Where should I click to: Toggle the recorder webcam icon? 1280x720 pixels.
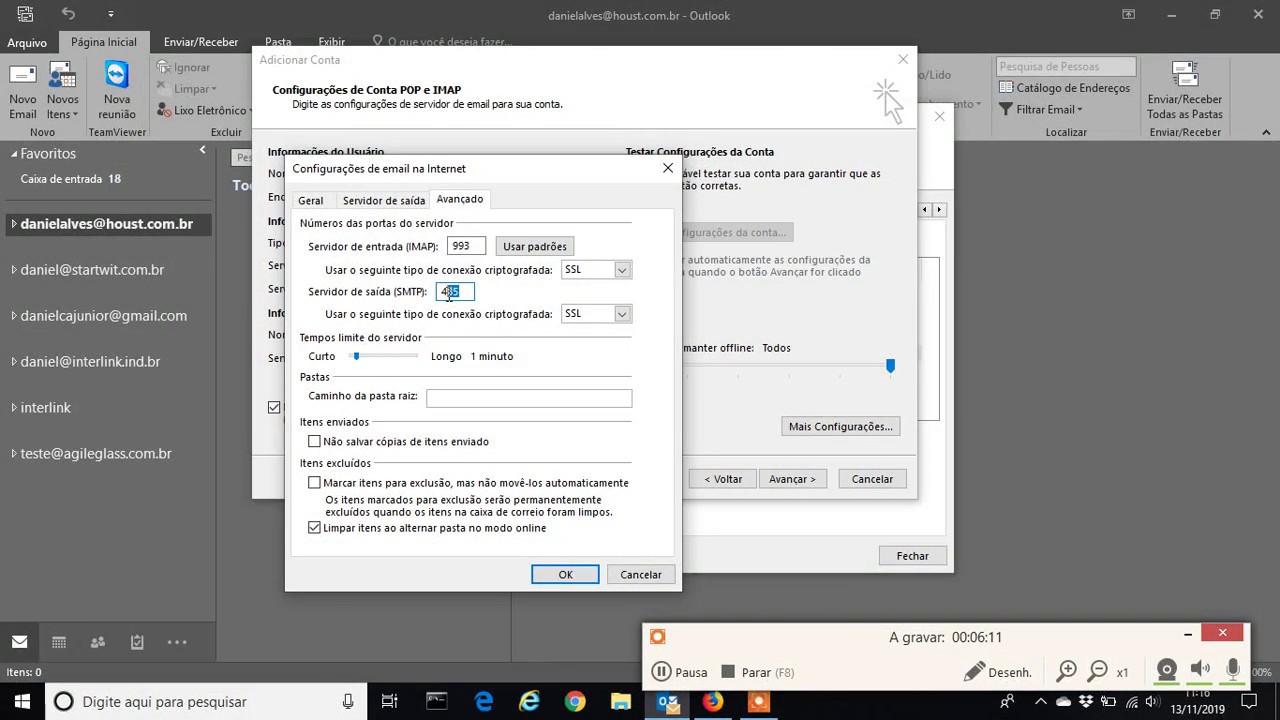(x=1166, y=671)
